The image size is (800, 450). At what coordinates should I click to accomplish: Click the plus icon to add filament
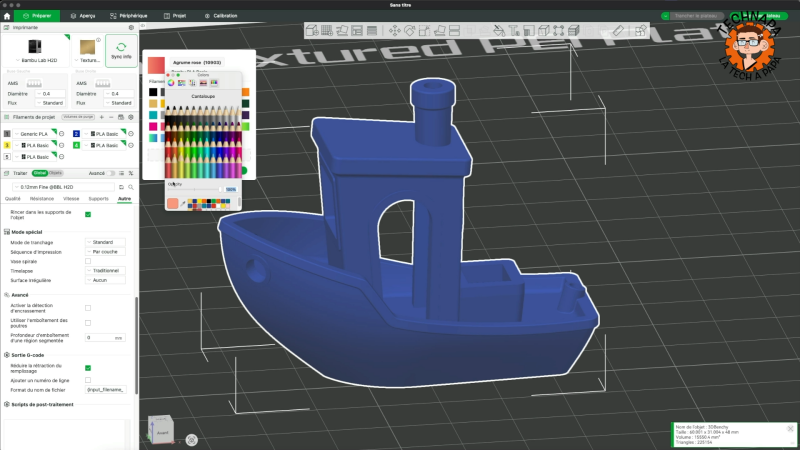[x=102, y=117]
